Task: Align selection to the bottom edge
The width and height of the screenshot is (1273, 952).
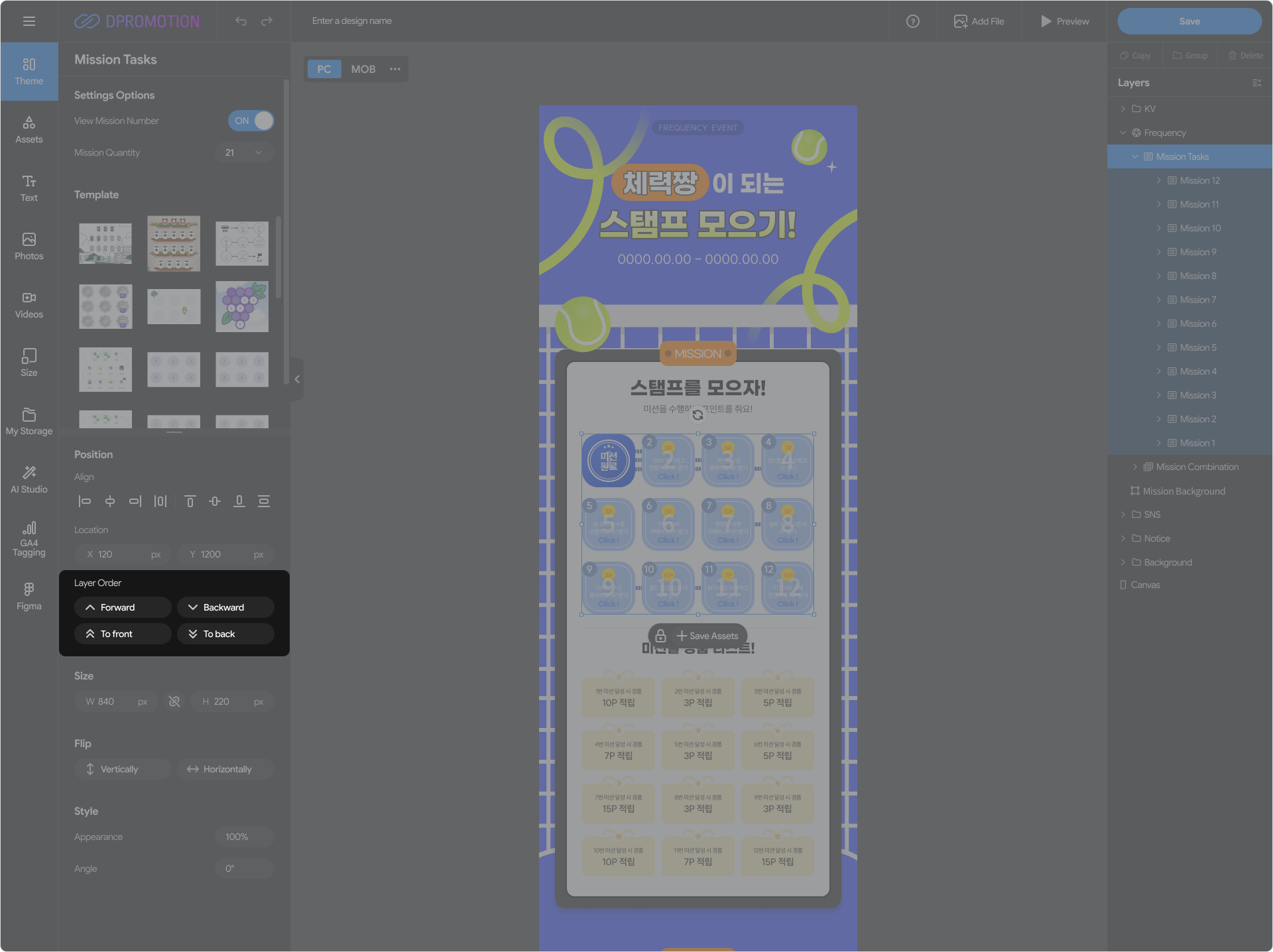Action: (239, 501)
